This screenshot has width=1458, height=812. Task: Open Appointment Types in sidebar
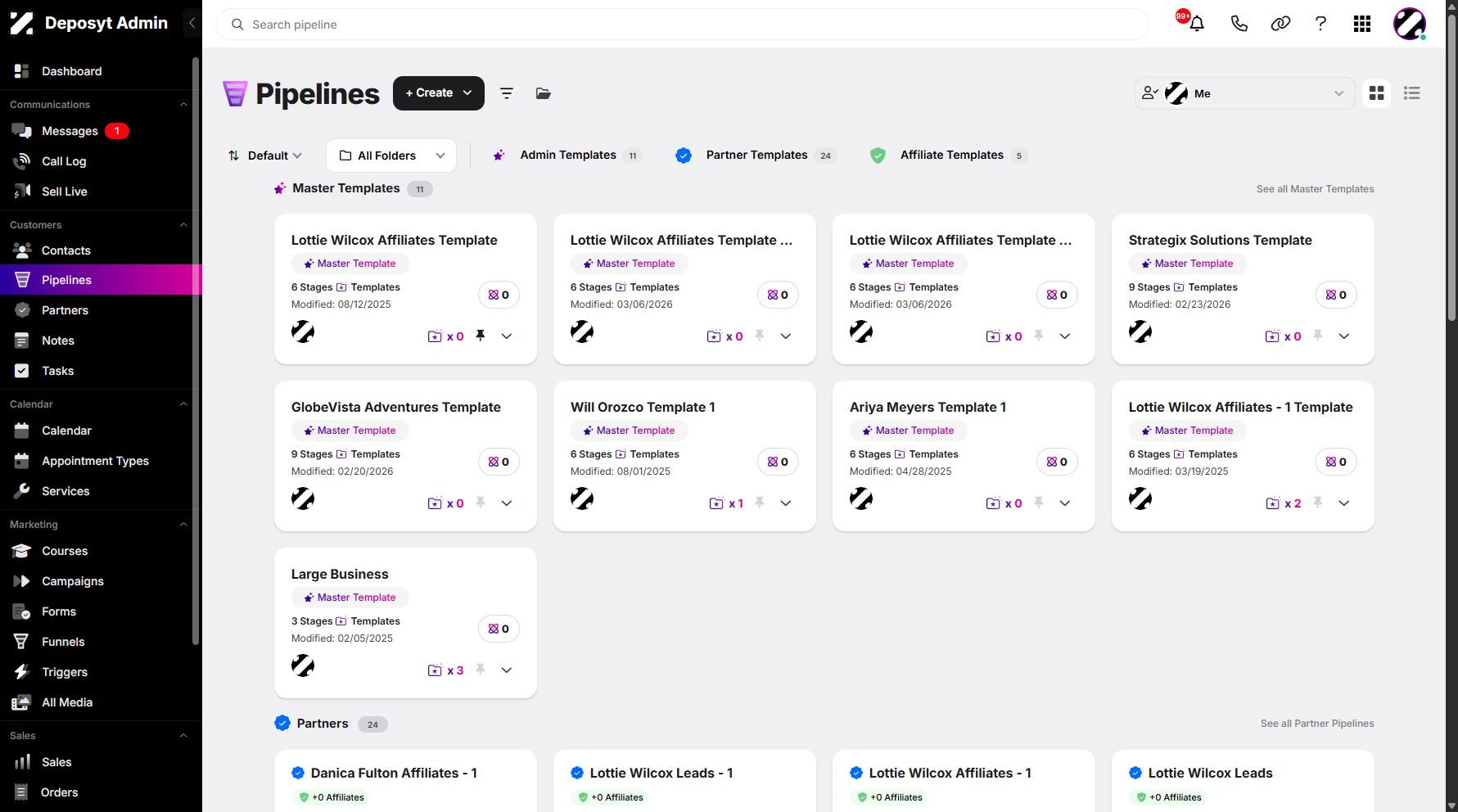[96, 461]
